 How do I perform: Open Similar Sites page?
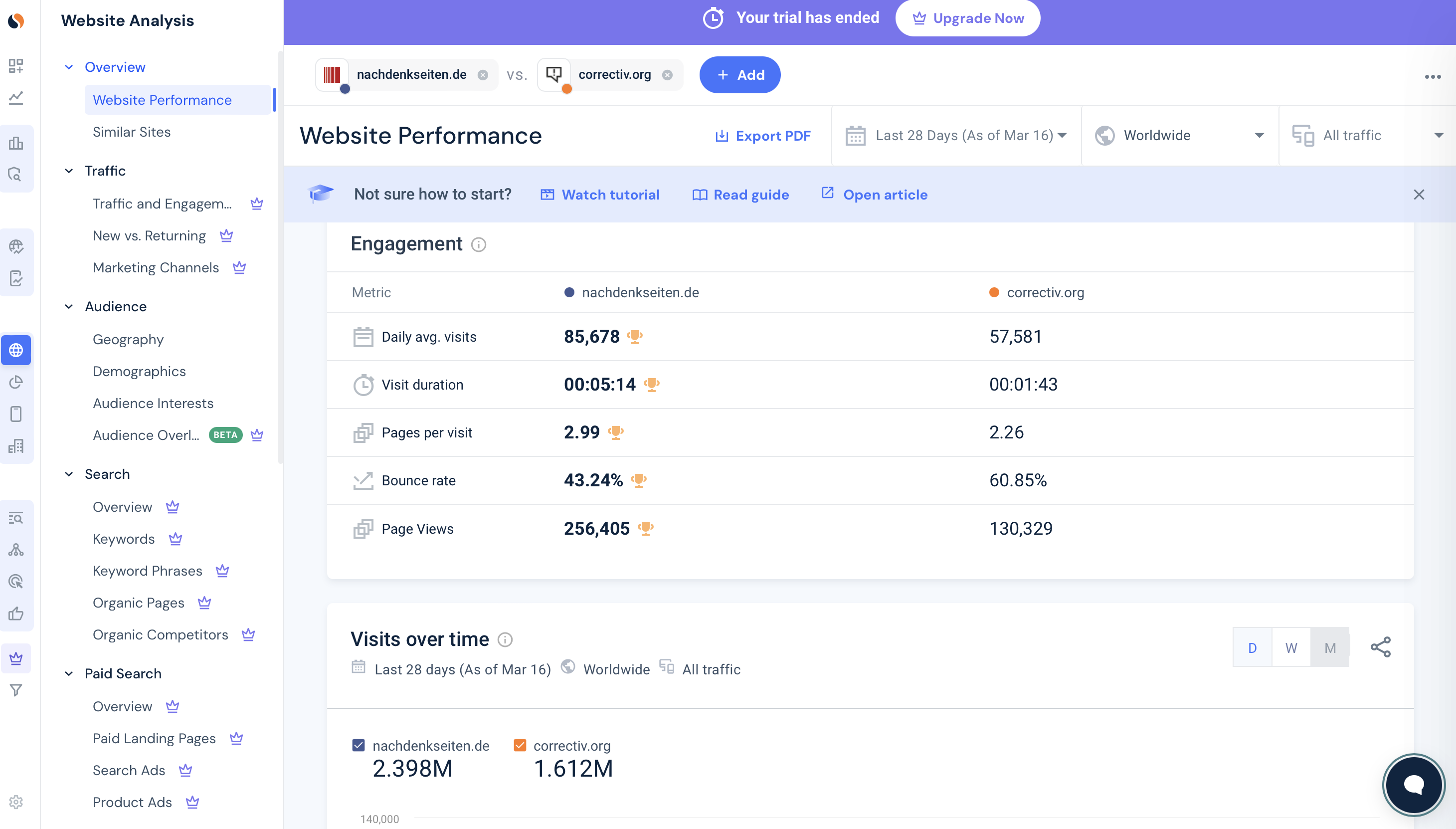pyautogui.click(x=132, y=132)
